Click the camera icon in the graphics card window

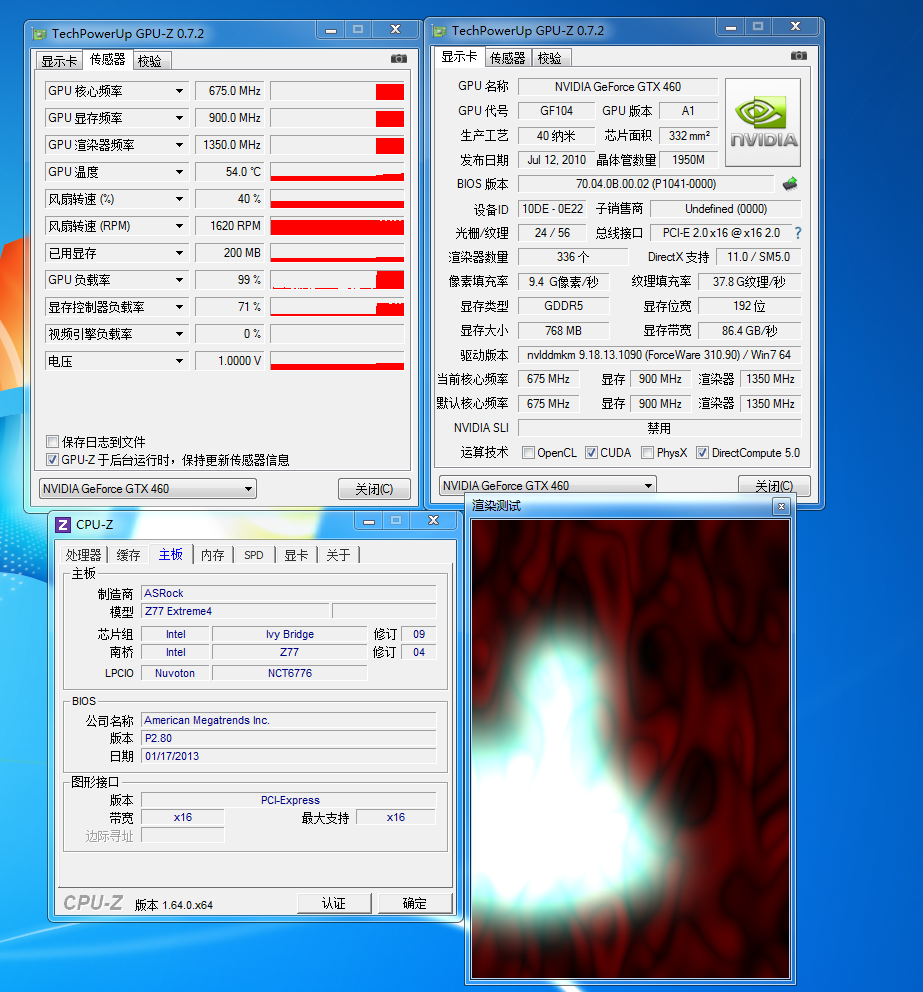(x=798, y=56)
